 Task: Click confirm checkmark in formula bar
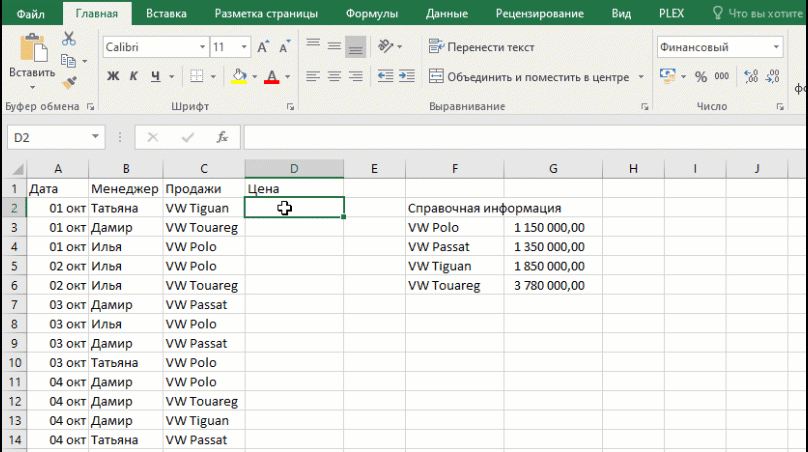click(x=188, y=137)
